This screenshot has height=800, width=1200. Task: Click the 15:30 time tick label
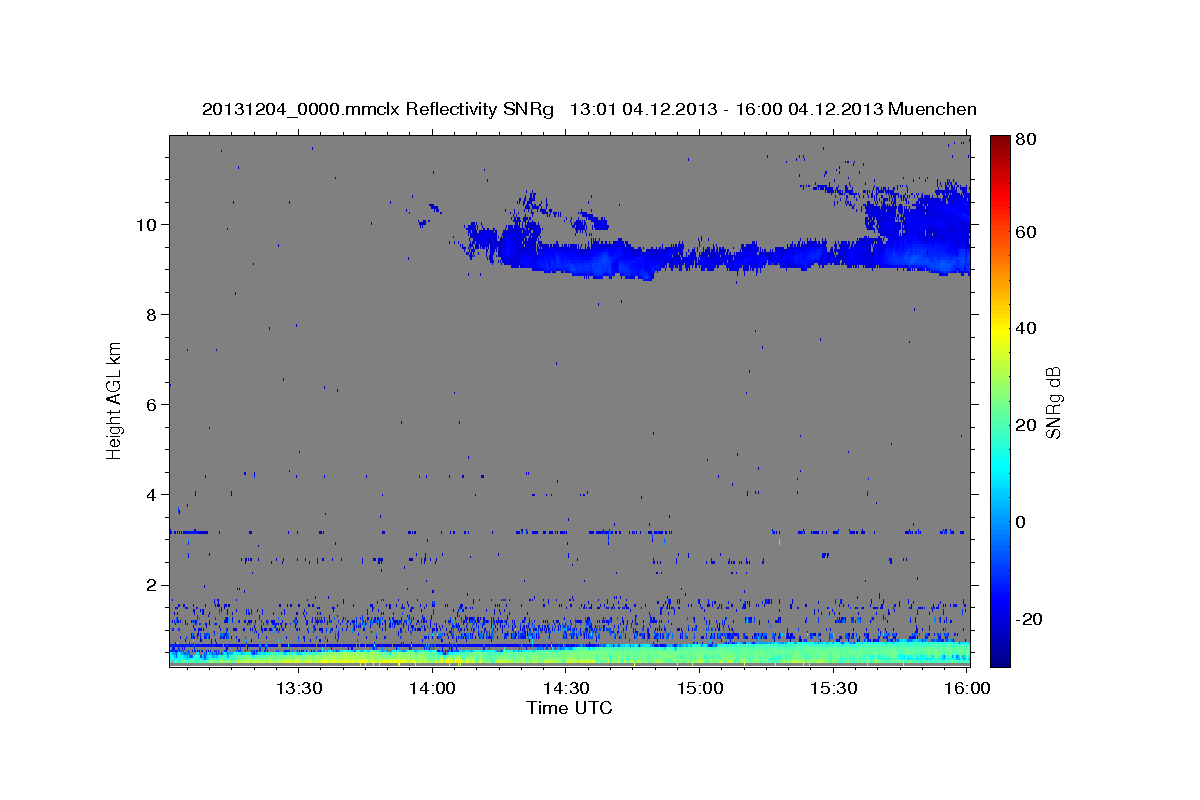pyautogui.click(x=834, y=689)
